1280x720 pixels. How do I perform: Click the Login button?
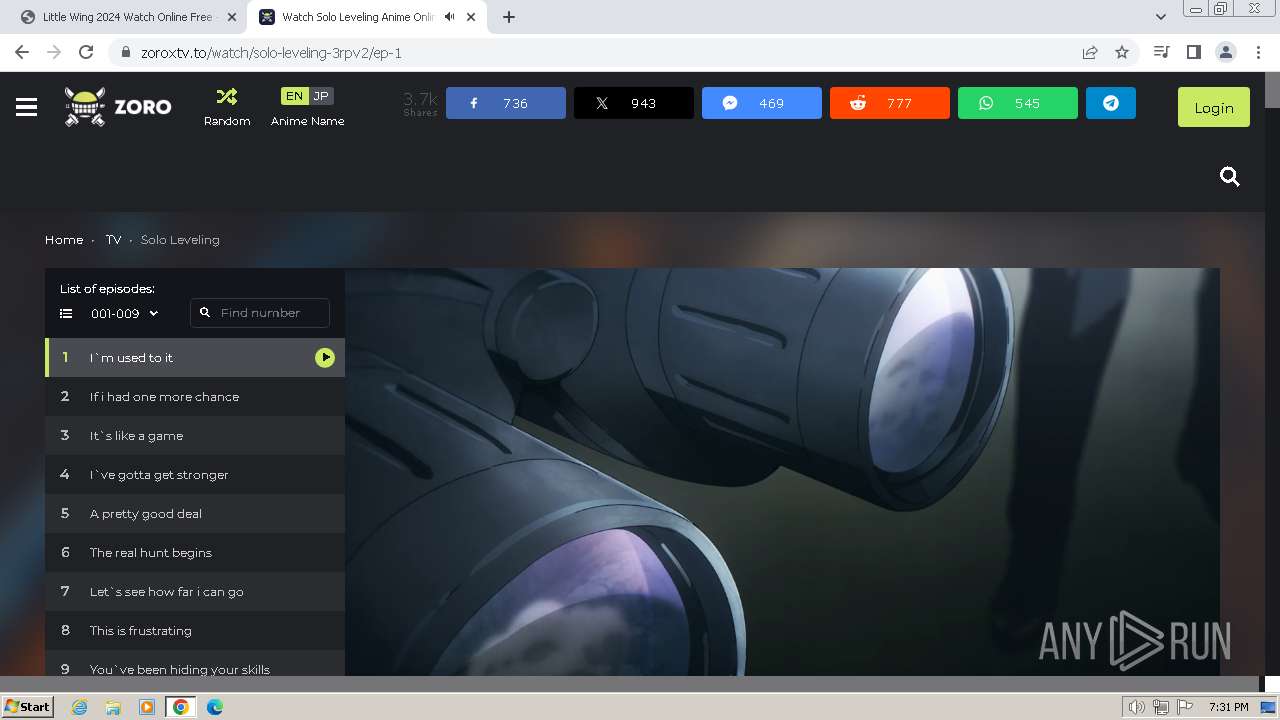pos(1214,107)
